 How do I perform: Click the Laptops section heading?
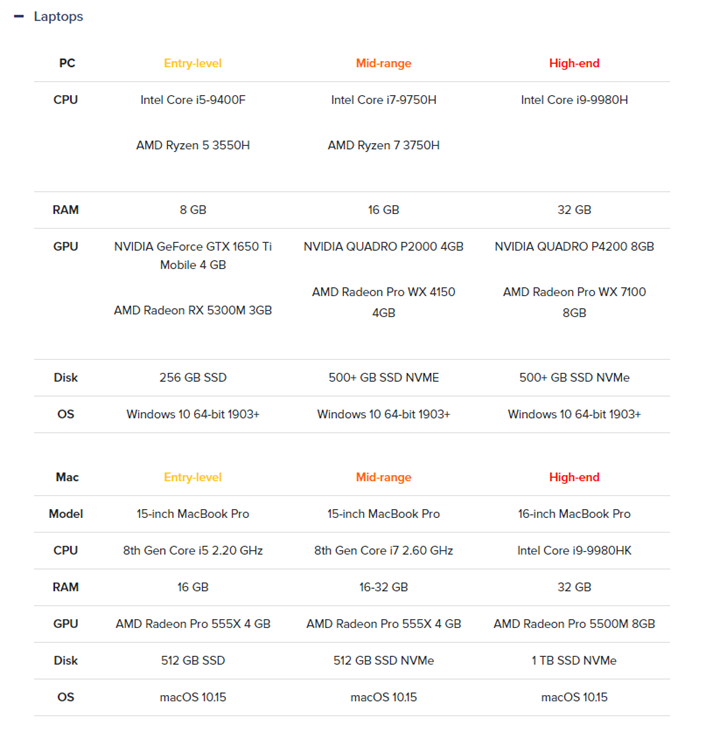click(58, 16)
